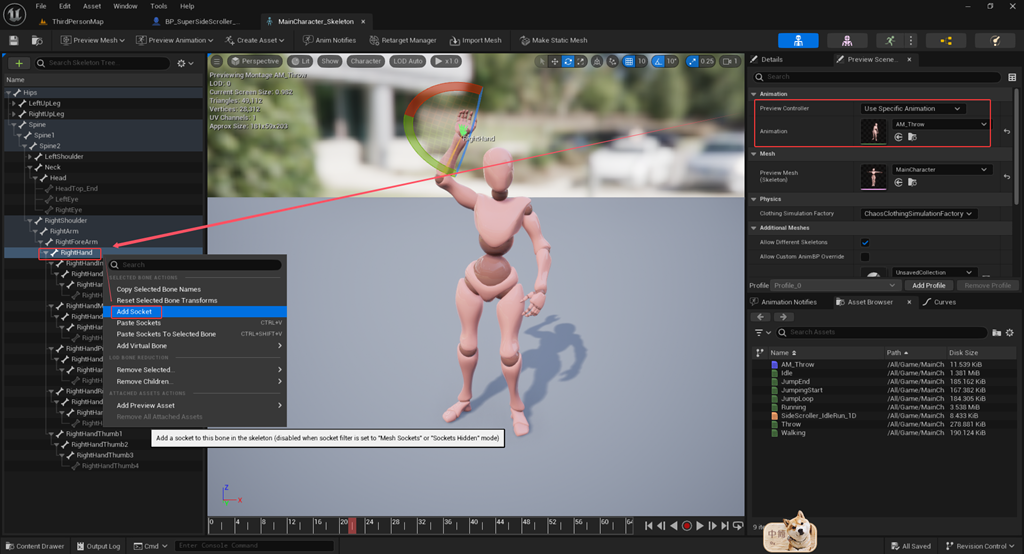This screenshot has width=1024, height=554.
Task: Open Physics asset mode icon
Action: click(995, 41)
